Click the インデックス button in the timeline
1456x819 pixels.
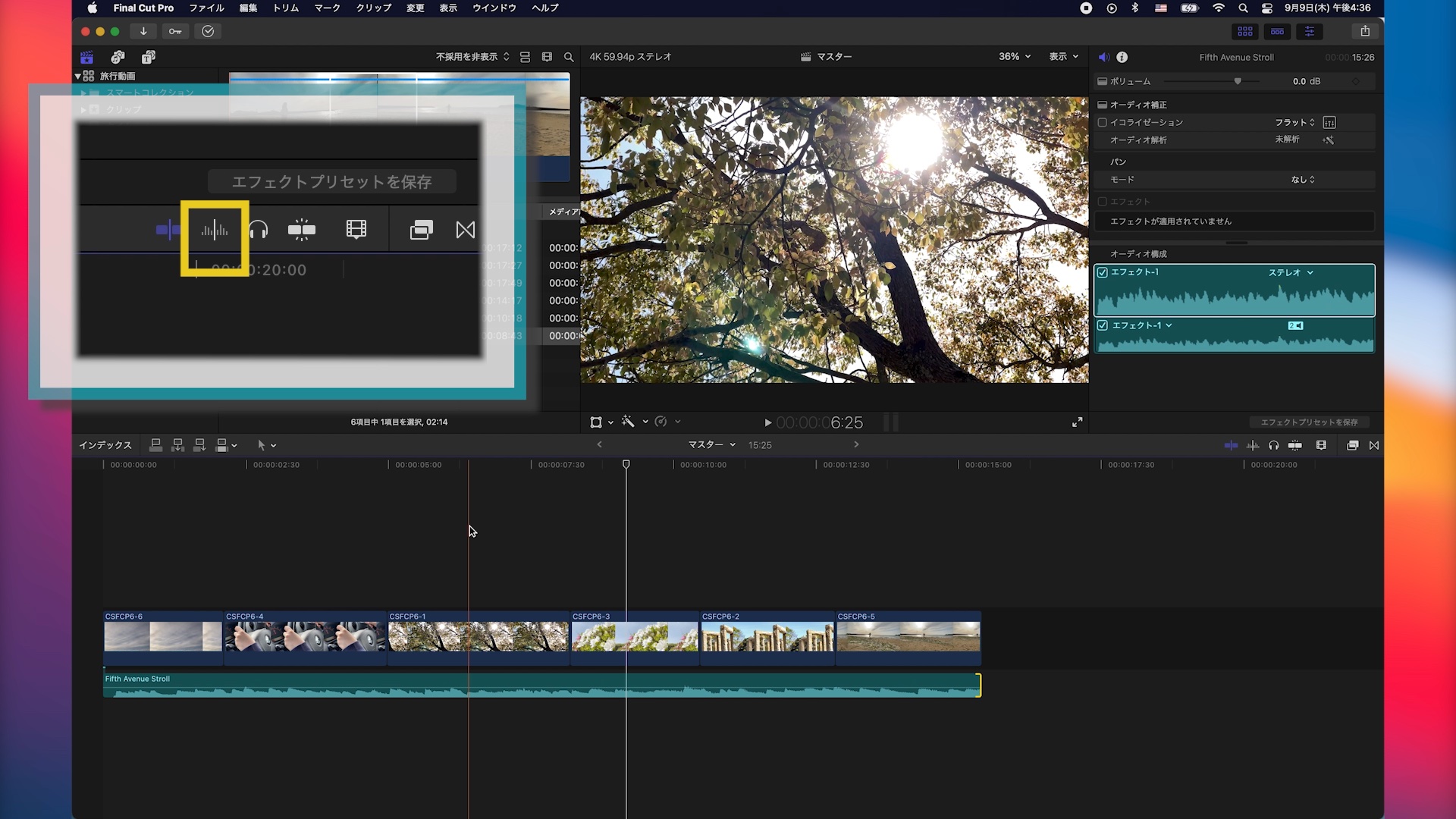click(105, 445)
